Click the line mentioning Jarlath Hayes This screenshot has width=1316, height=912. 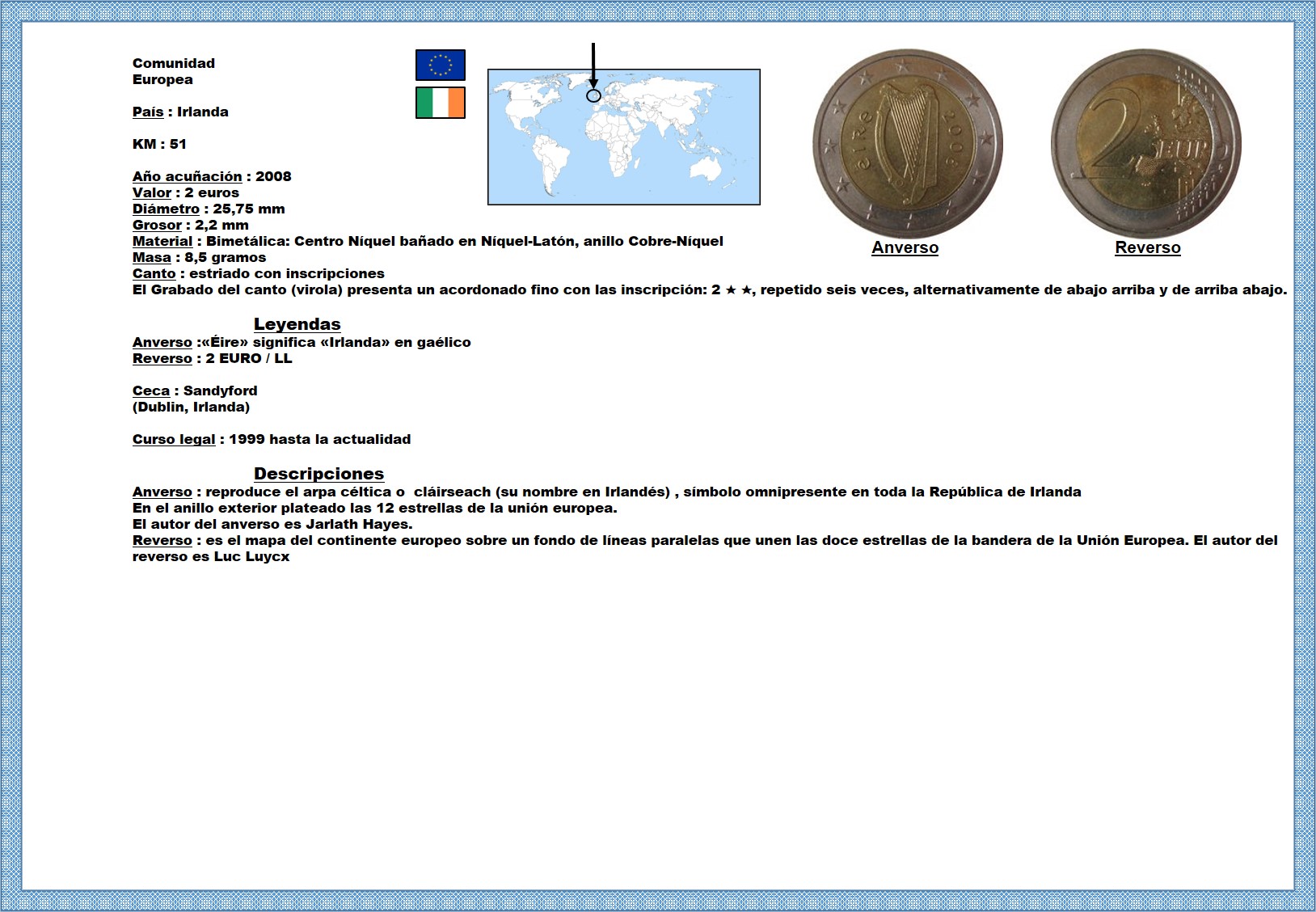tap(272, 524)
